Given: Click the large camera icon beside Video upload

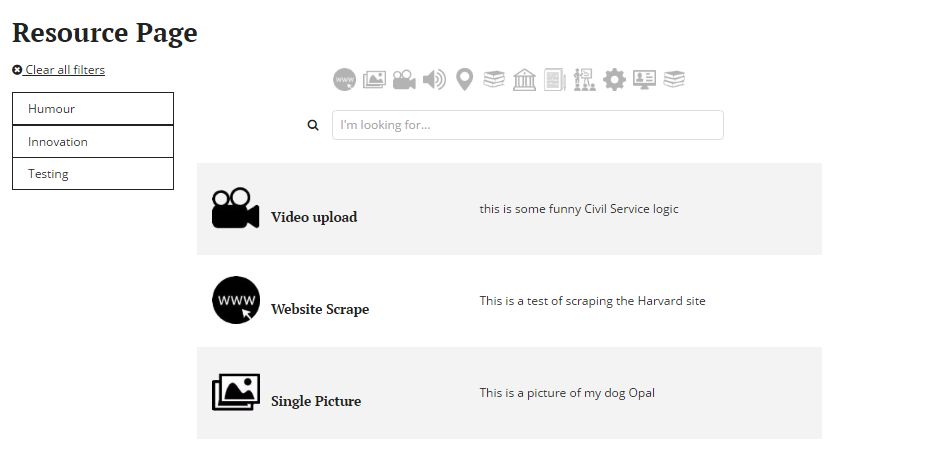Looking at the screenshot, I should 236,208.
